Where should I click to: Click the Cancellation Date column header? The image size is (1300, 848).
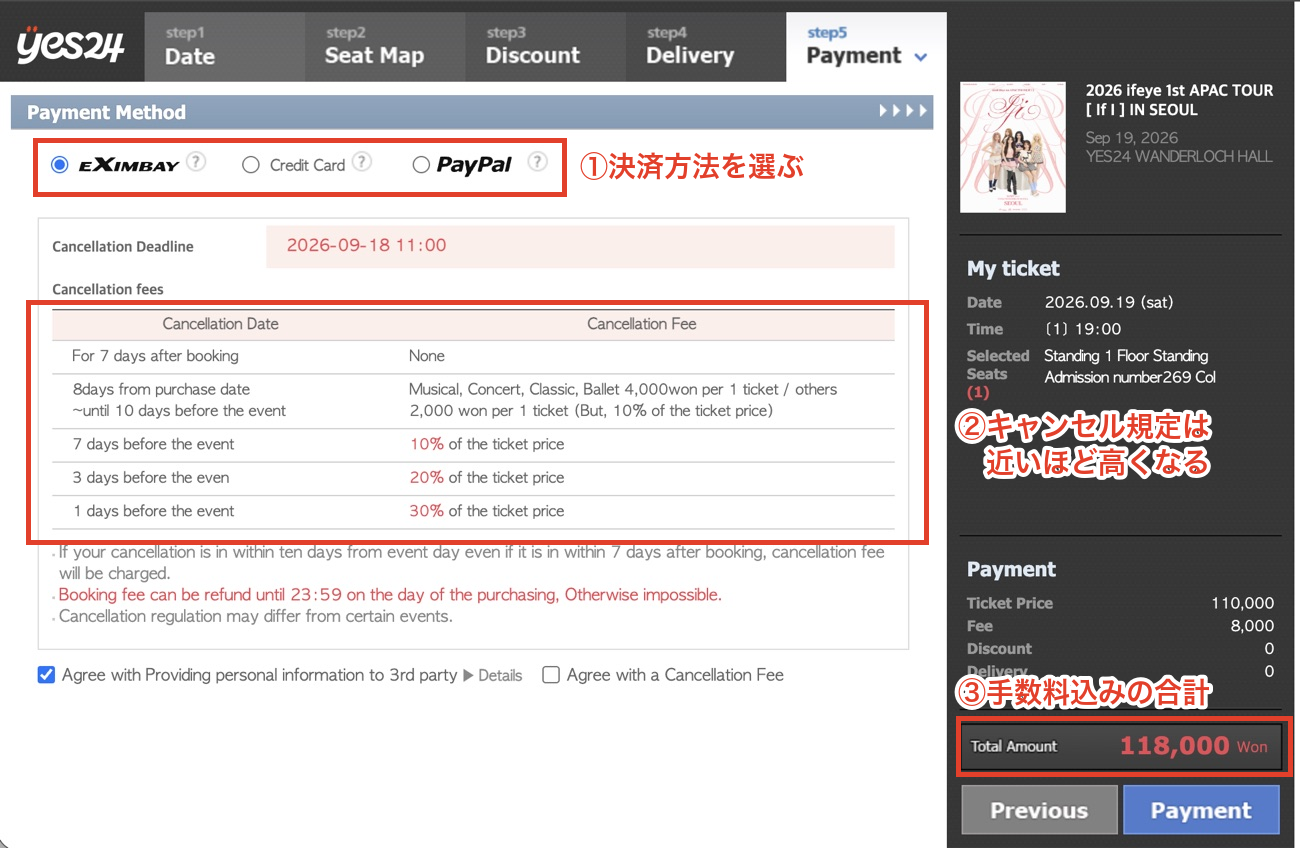pyautogui.click(x=221, y=324)
